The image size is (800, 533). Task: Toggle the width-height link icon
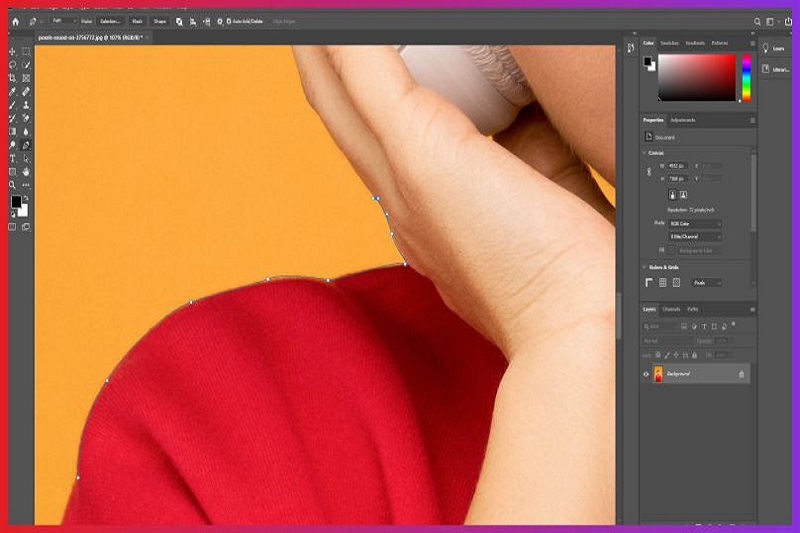click(x=649, y=172)
